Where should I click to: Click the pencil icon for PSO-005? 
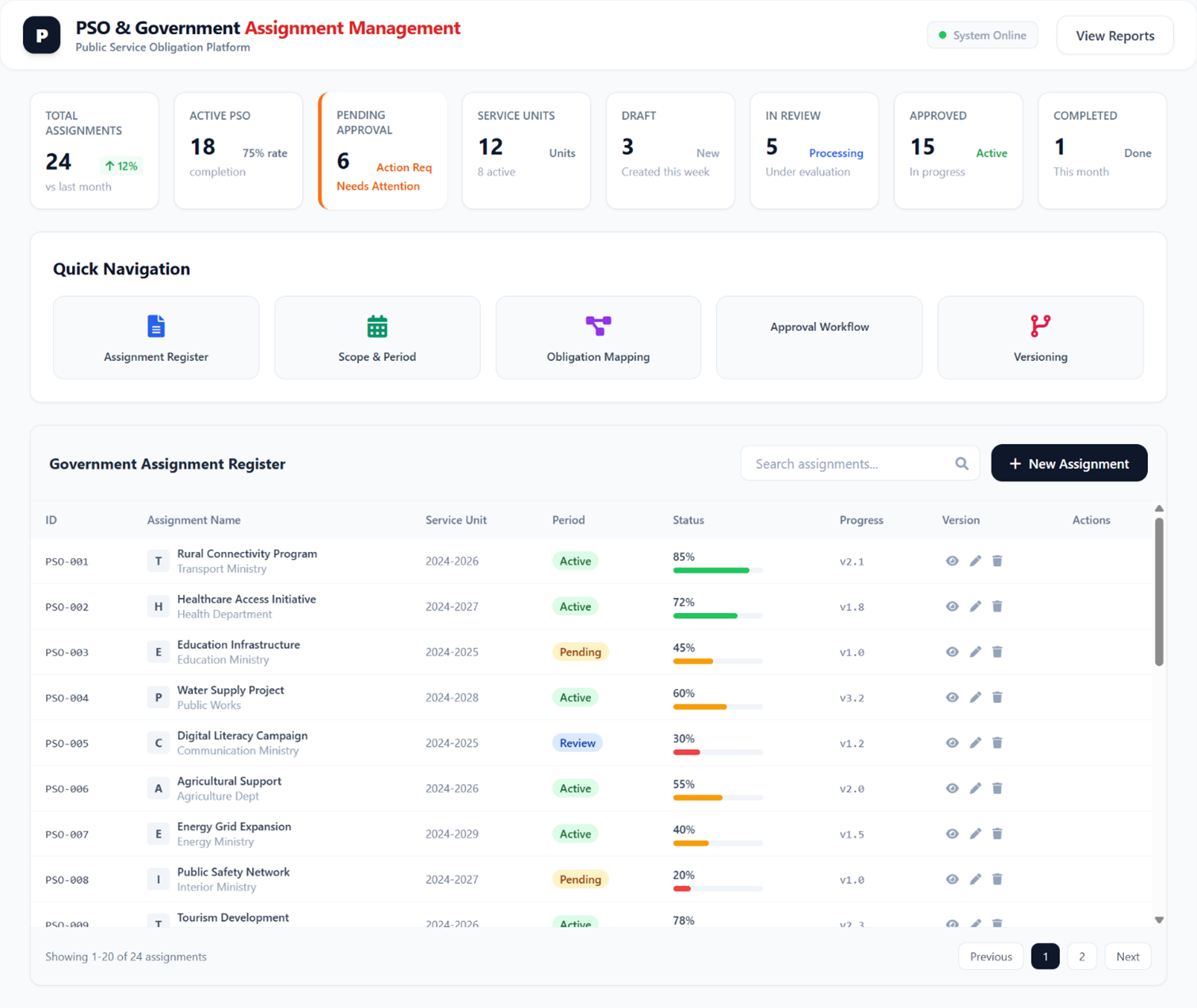point(975,744)
